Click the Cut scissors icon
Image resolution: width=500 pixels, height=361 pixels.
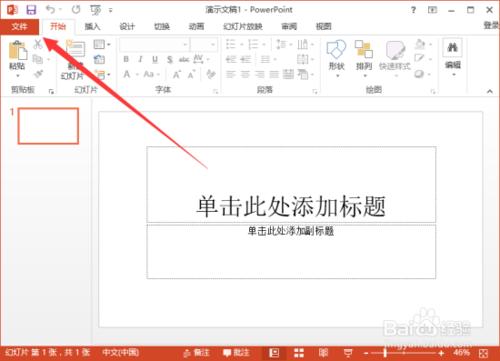tap(38, 44)
